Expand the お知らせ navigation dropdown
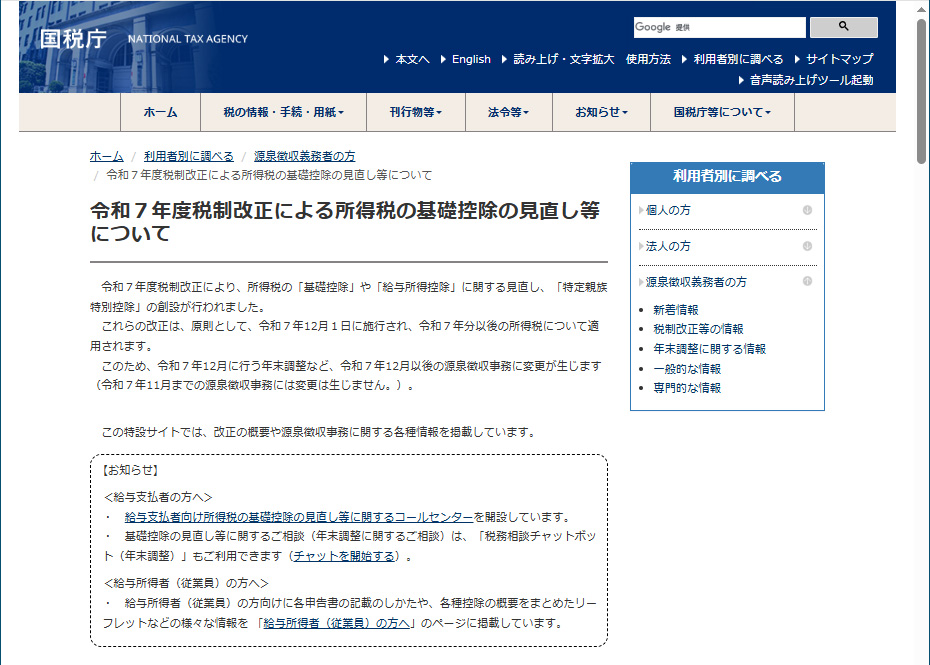 click(601, 113)
